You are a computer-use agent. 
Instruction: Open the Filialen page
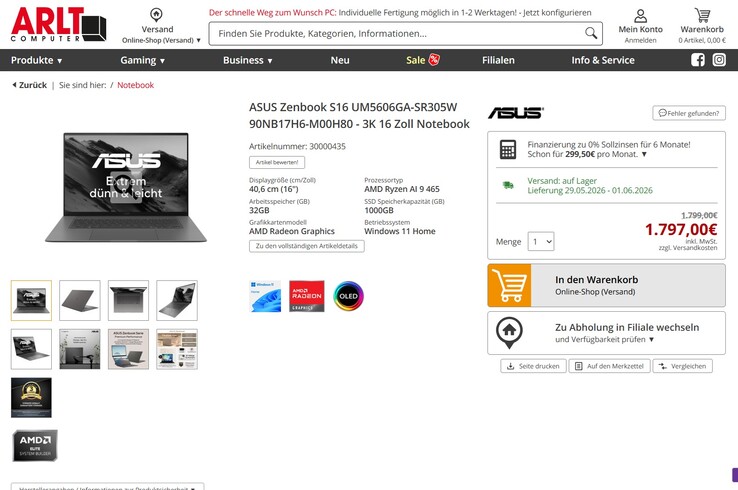point(498,60)
